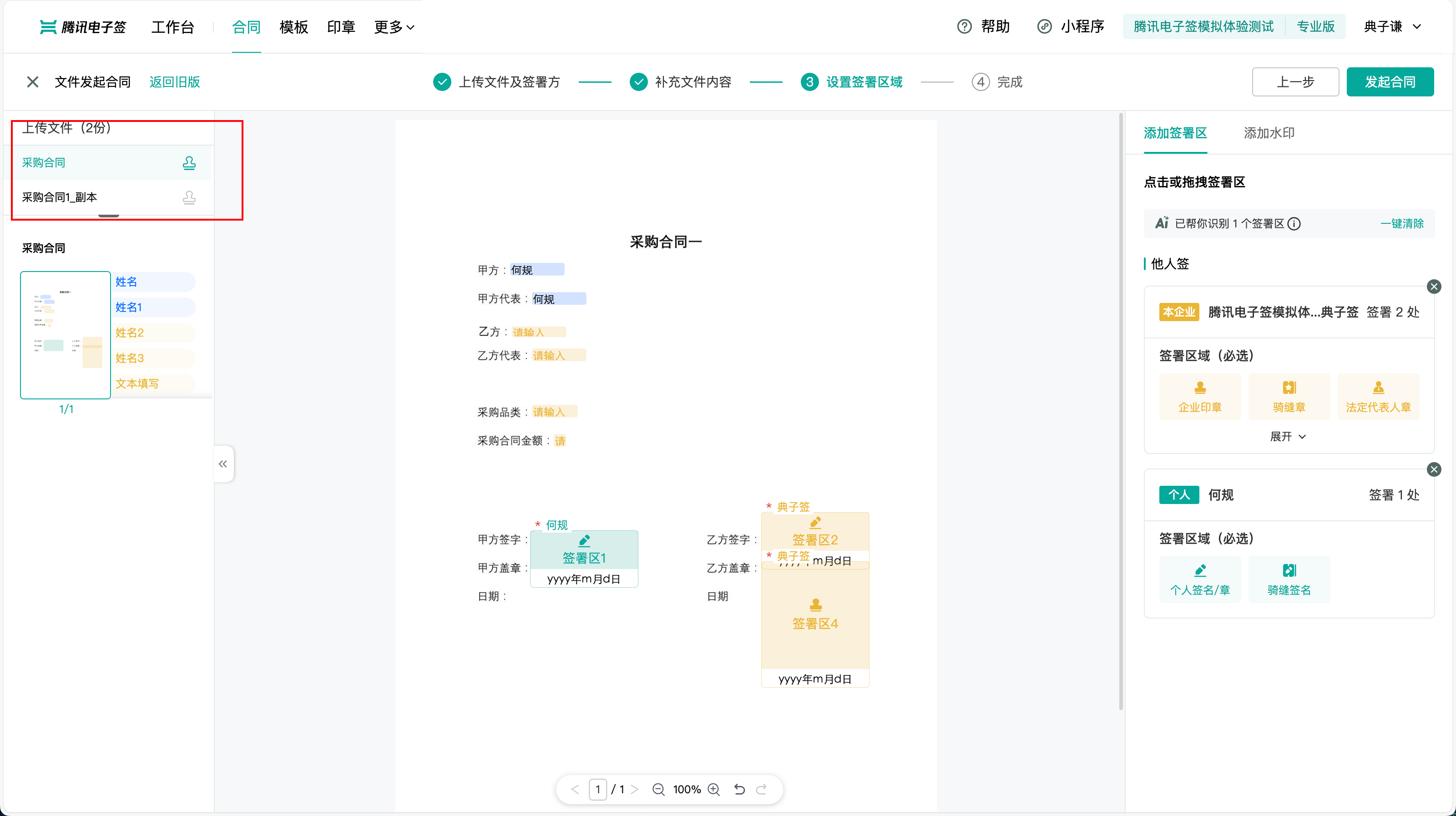Click the AI recognition icon

pos(1162,223)
